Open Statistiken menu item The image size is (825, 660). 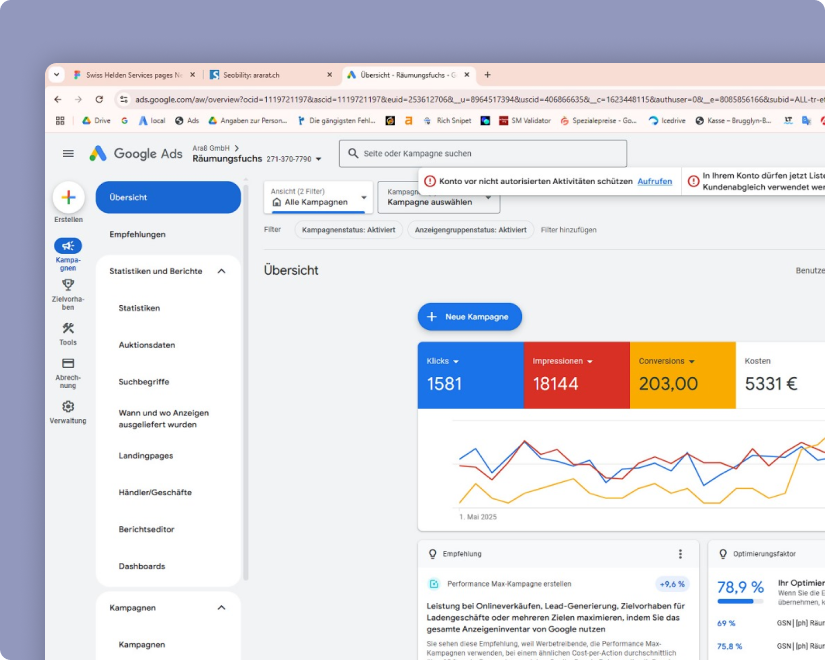(x=139, y=308)
